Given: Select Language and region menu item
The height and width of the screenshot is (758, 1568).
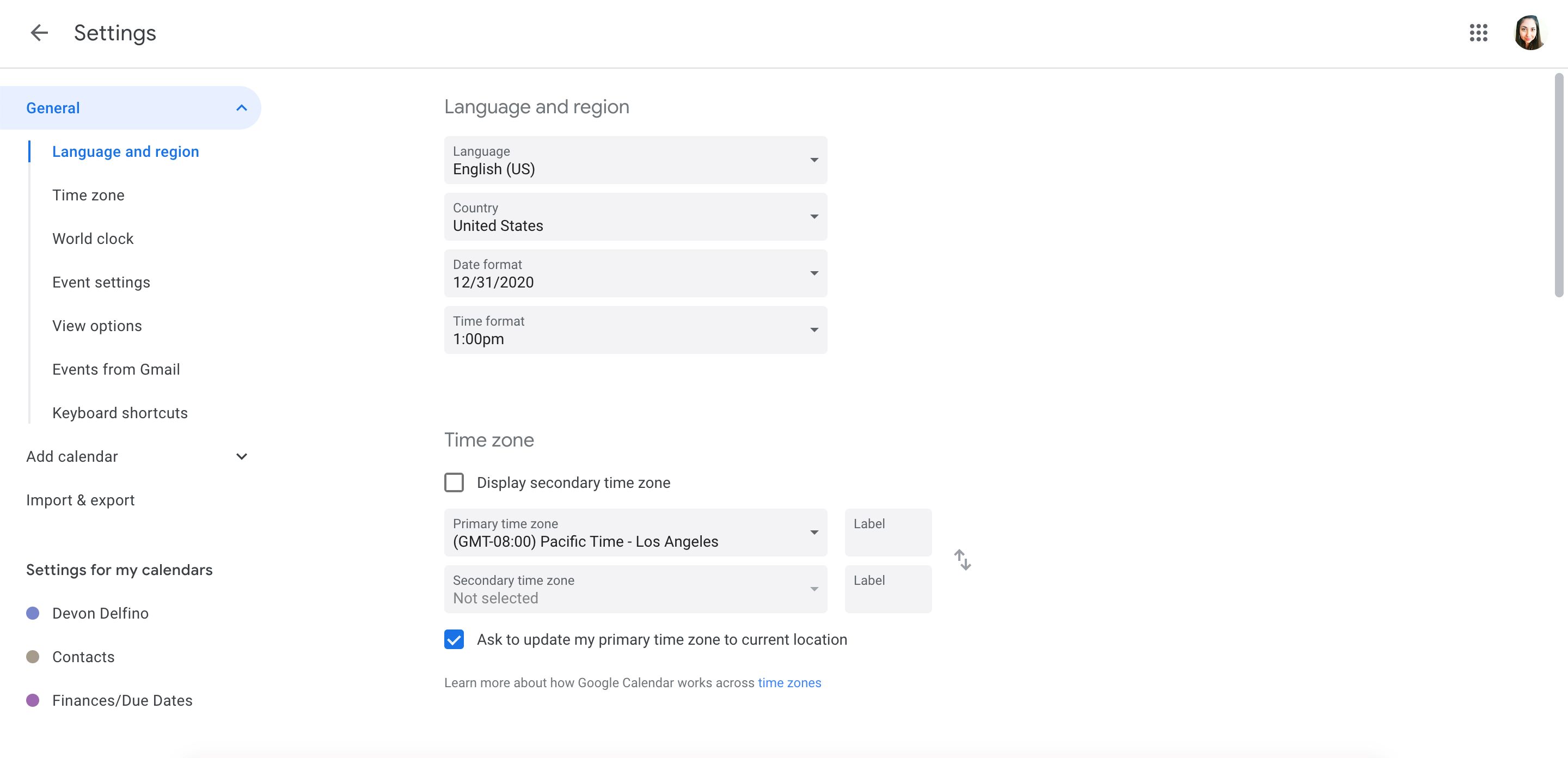Looking at the screenshot, I should pyautogui.click(x=125, y=150).
